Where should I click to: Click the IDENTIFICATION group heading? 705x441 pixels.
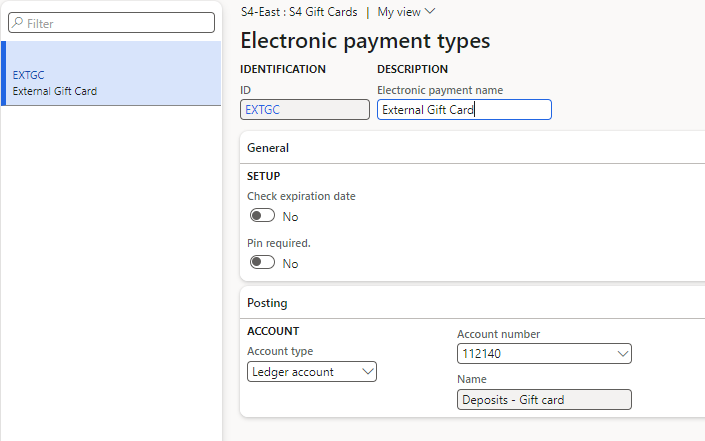tap(283, 70)
